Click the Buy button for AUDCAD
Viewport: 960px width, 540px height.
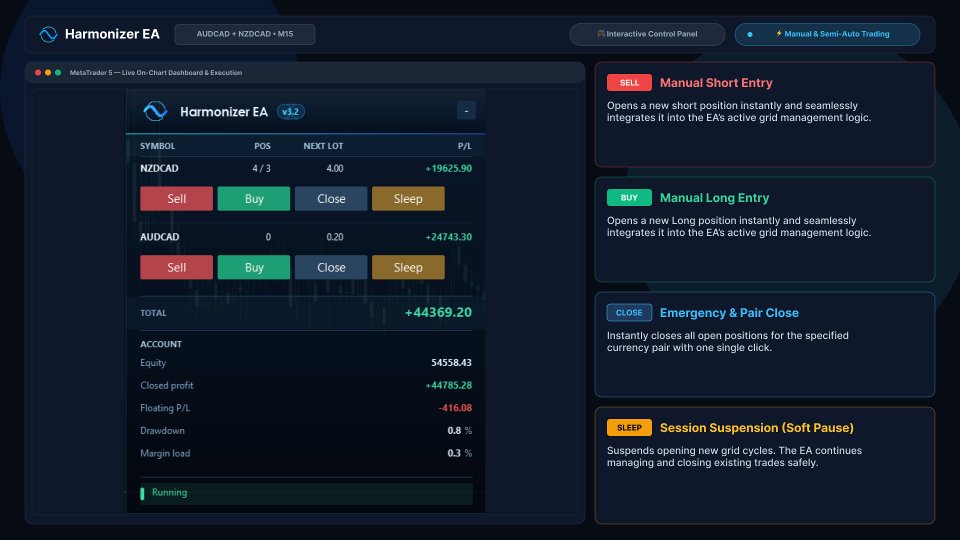253,268
